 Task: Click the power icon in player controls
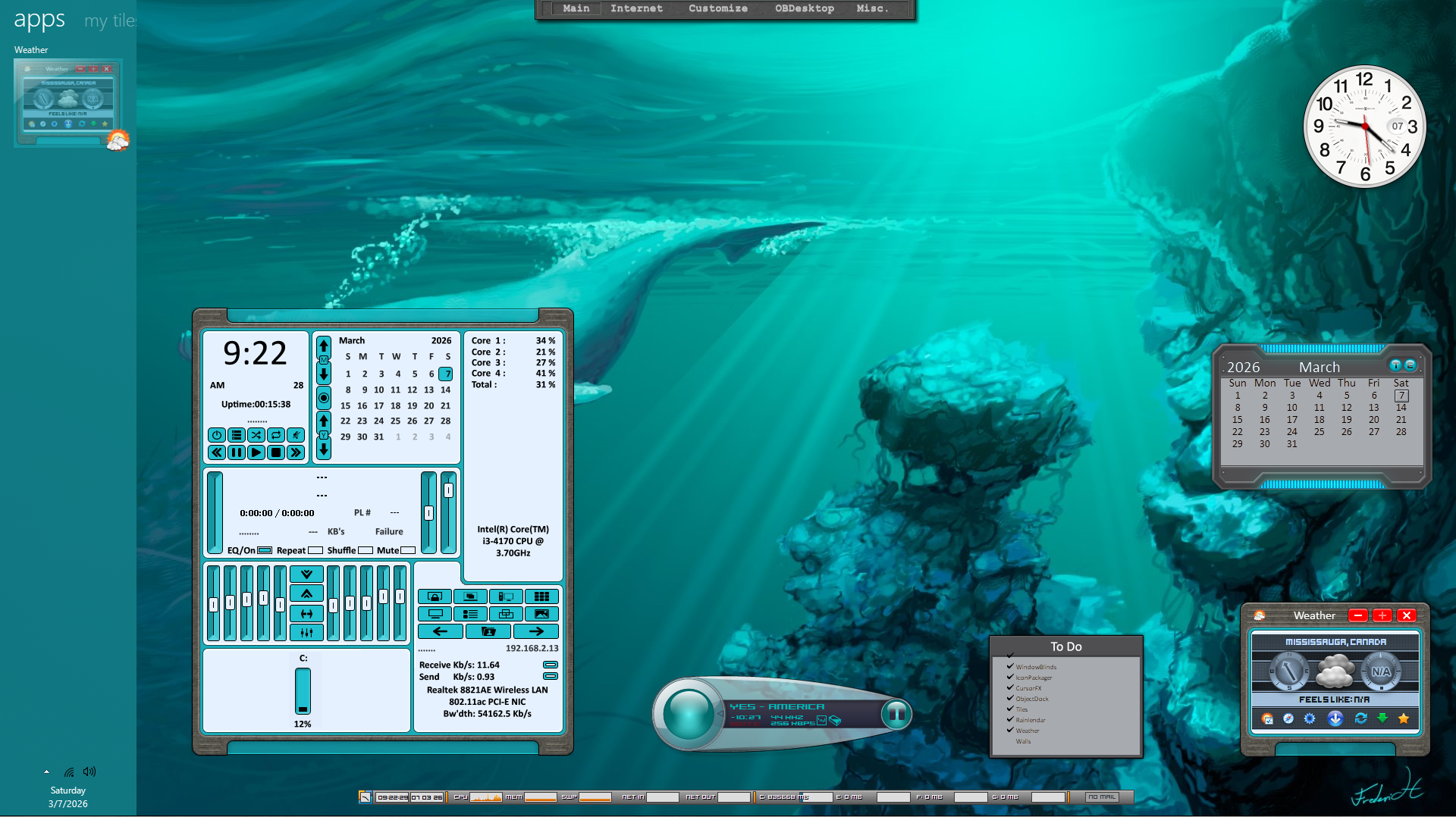pyautogui.click(x=217, y=435)
